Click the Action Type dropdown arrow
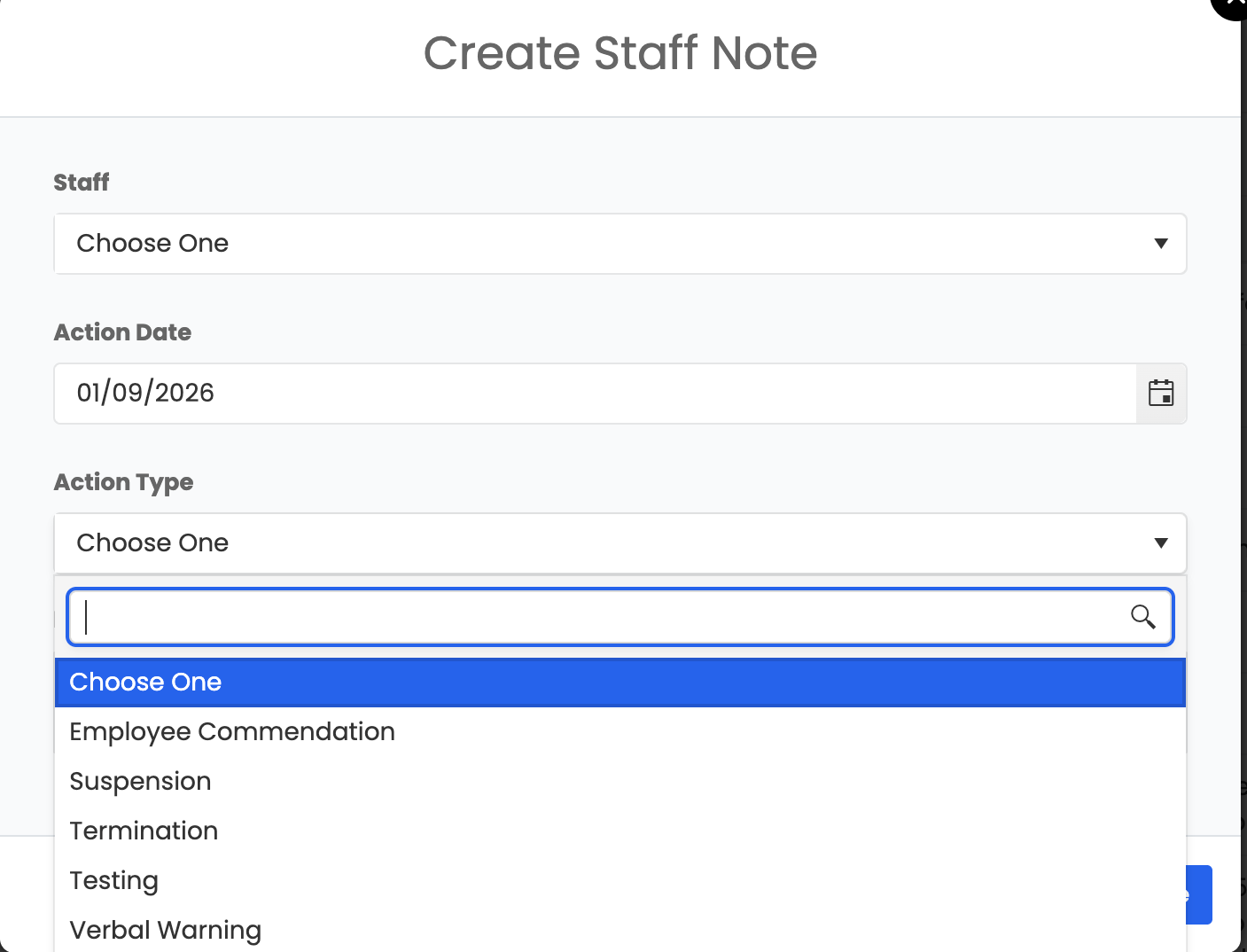 tap(1160, 543)
